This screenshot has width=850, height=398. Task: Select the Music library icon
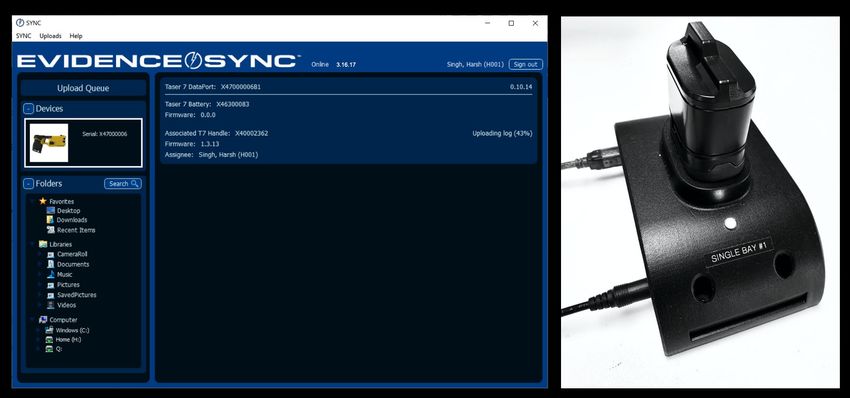[x=50, y=274]
